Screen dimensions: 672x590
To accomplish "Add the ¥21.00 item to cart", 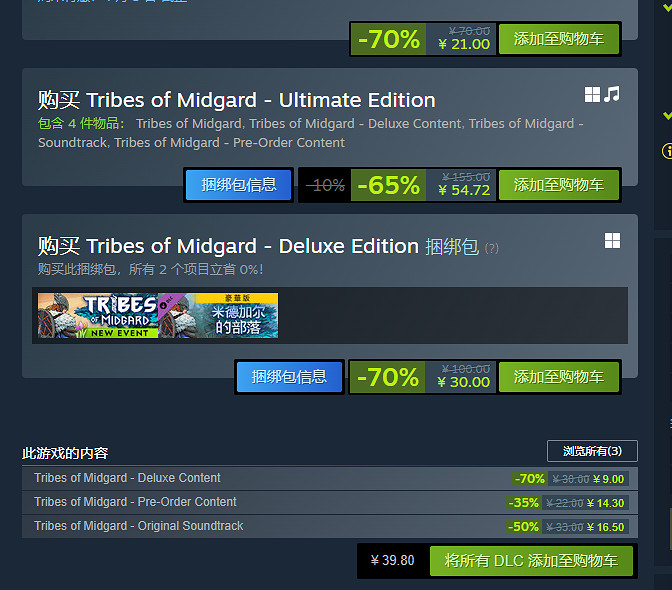I will click(558, 39).
